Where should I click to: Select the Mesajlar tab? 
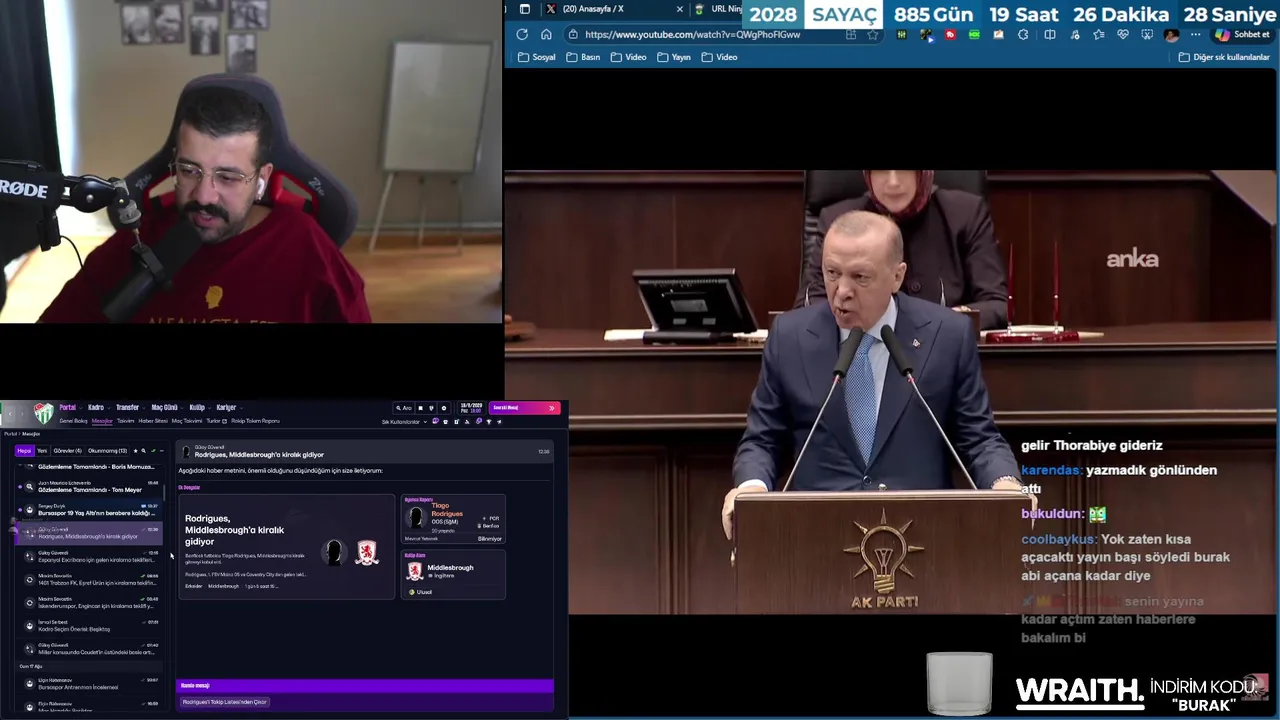pyautogui.click(x=102, y=421)
